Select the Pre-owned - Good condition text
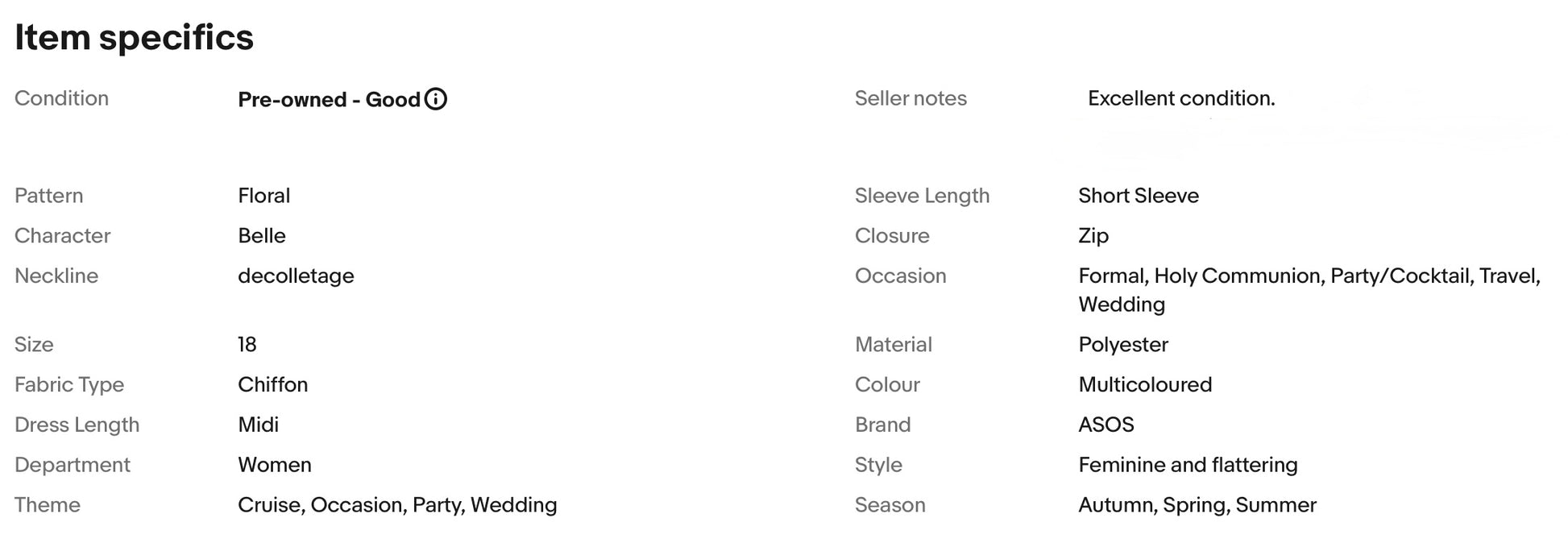Image resolution: width=1568 pixels, height=547 pixels. pyautogui.click(x=329, y=99)
